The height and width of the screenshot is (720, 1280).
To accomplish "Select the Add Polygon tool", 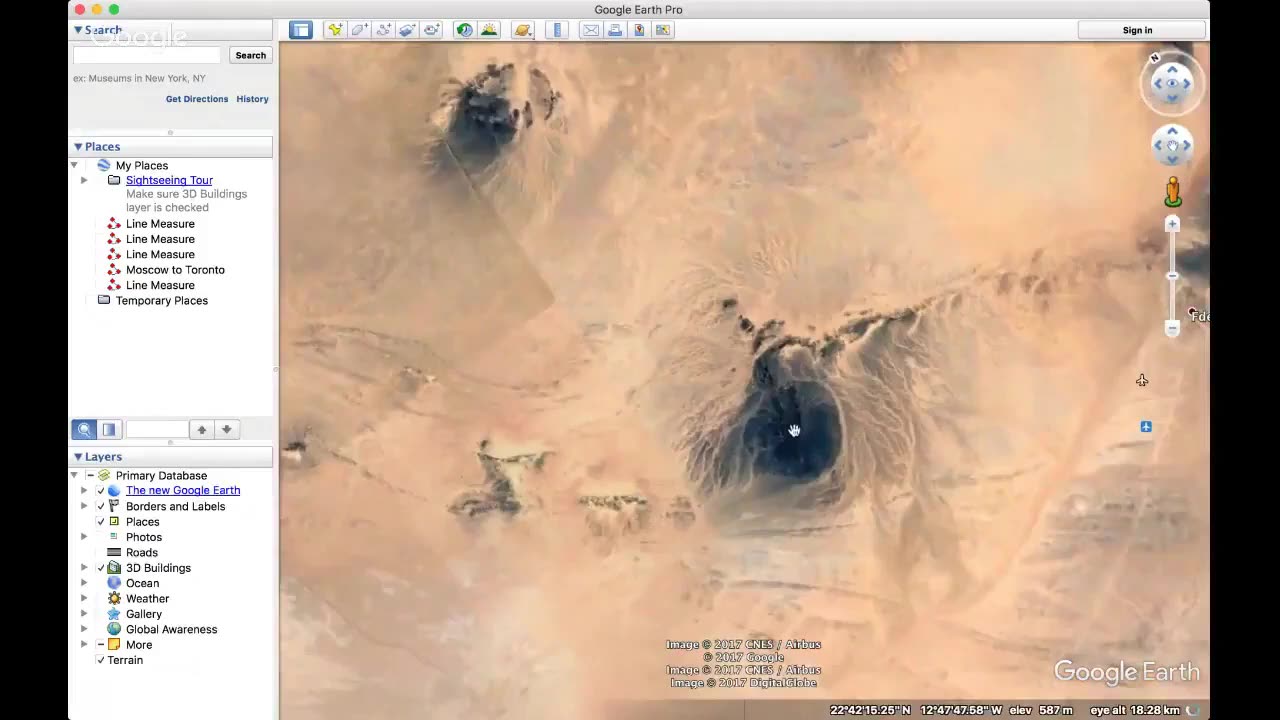I will (x=359, y=30).
